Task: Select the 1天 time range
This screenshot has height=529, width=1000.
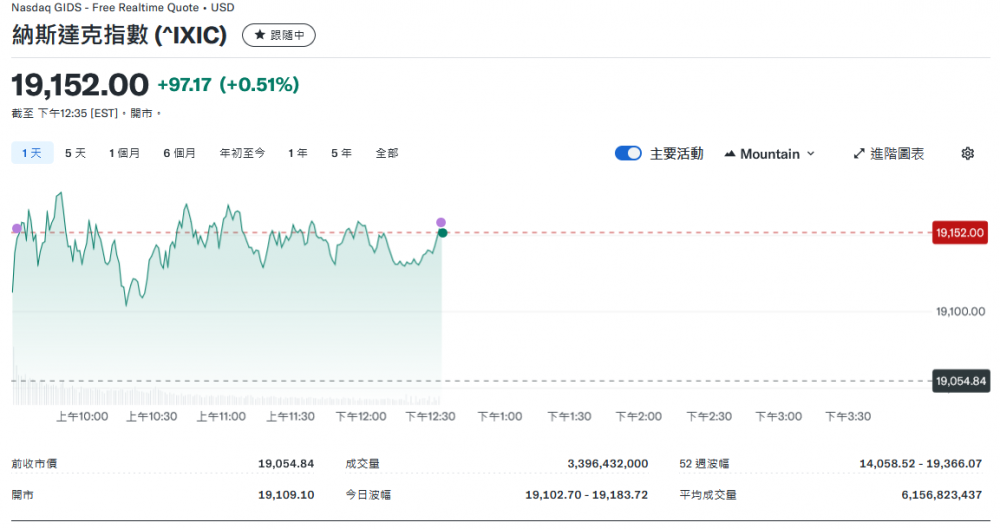Action: click(31, 153)
